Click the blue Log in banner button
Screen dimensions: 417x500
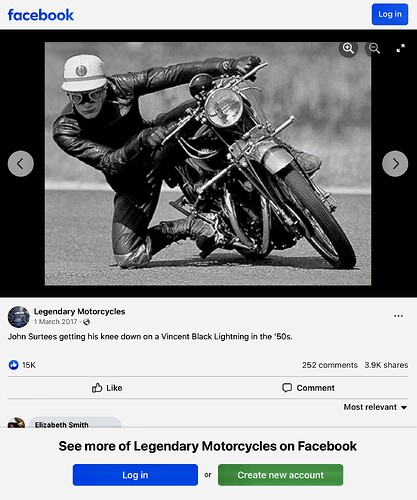[x=135, y=475]
